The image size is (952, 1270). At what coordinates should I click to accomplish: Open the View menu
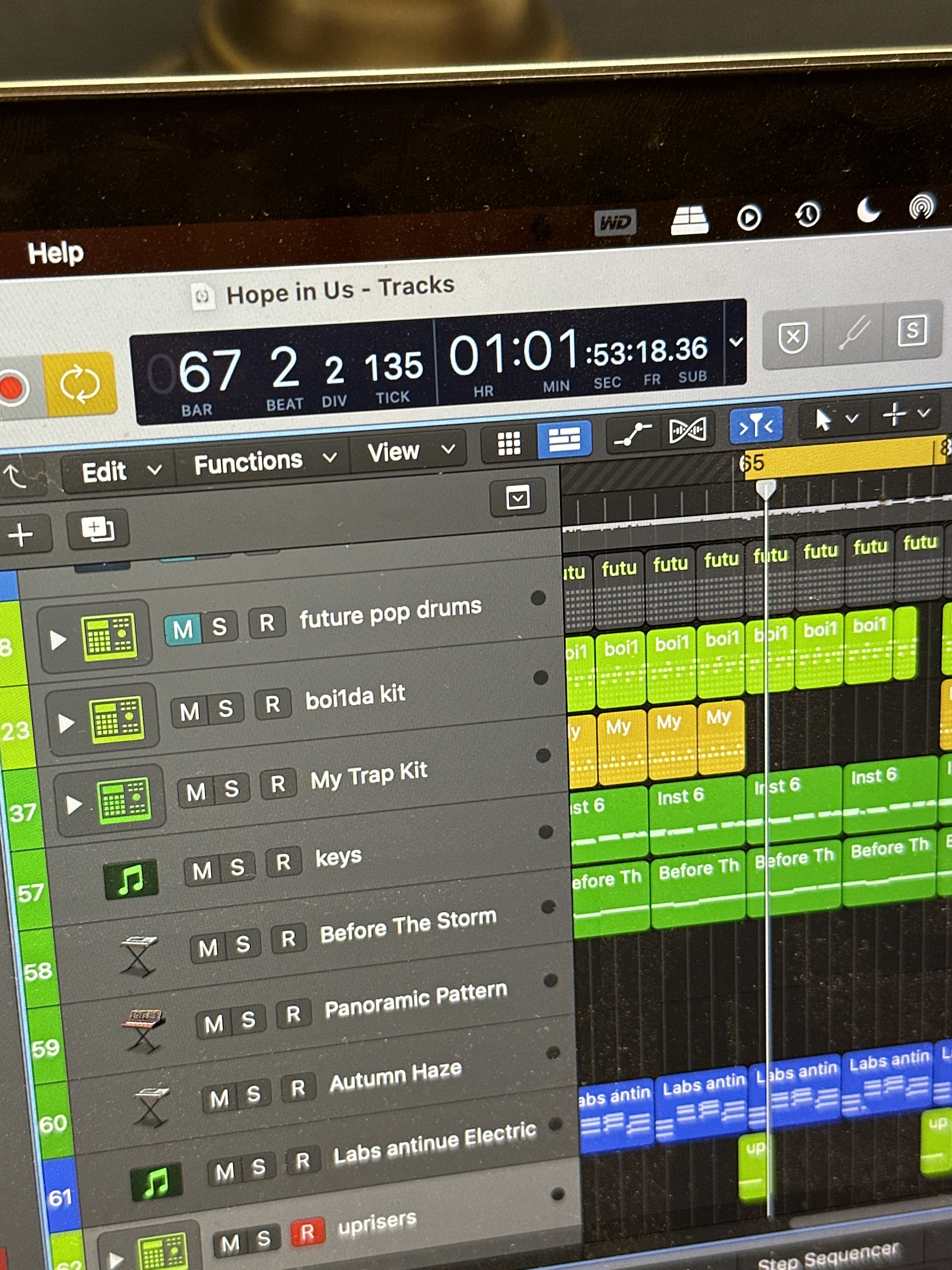(410, 451)
